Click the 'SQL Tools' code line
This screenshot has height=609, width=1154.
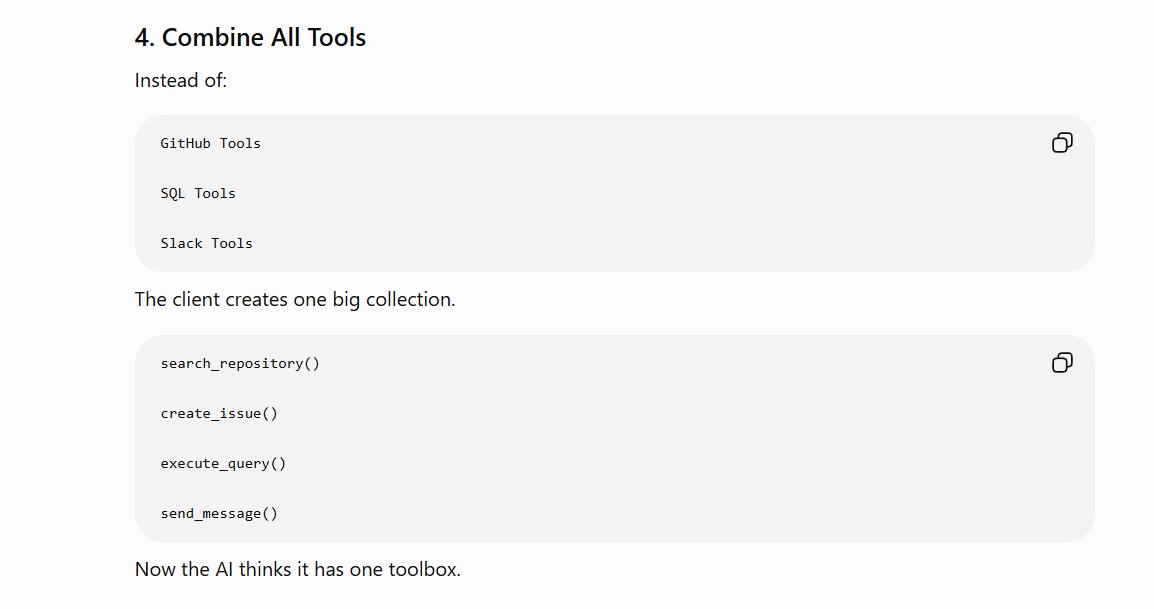click(198, 194)
